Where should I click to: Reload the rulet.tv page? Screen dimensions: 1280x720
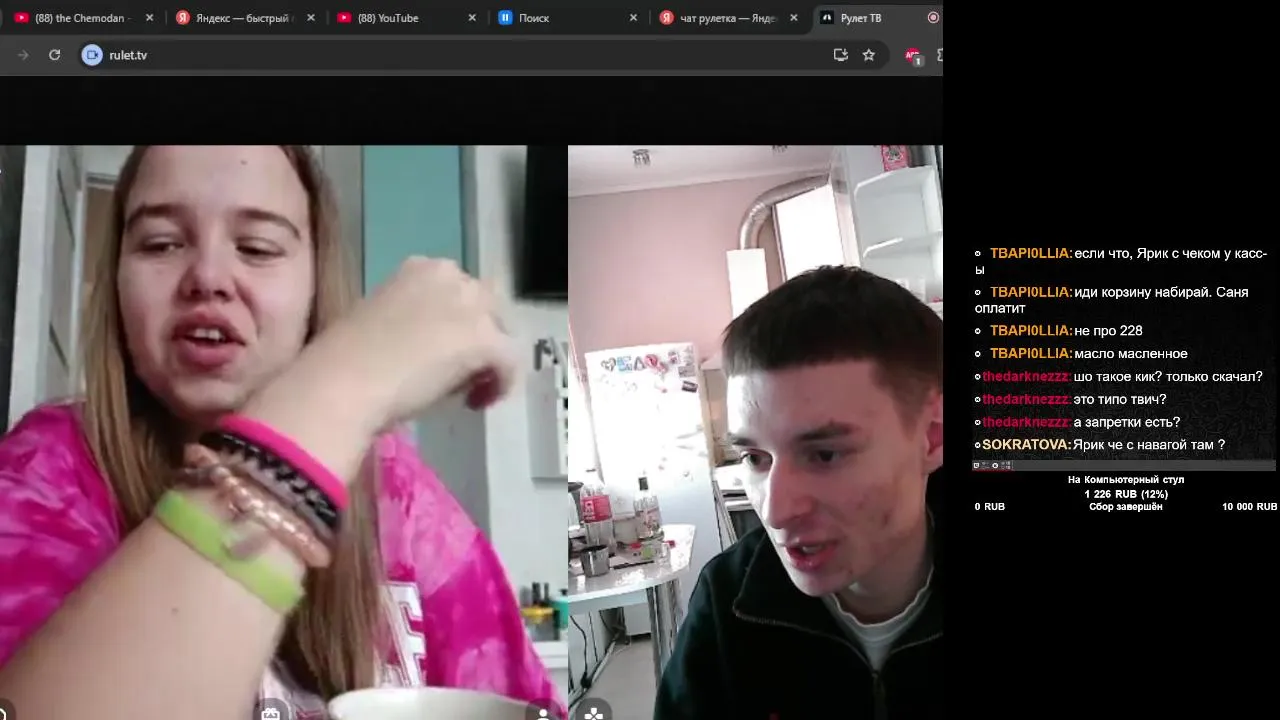[55, 55]
